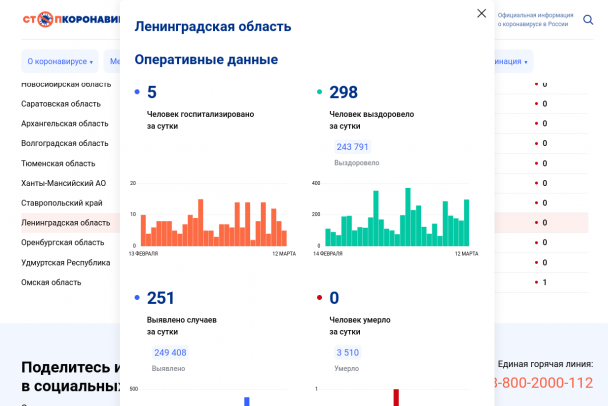Click the 3 510 deaths total
The width and height of the screenshot is (608, 406).
pos(348,352)
